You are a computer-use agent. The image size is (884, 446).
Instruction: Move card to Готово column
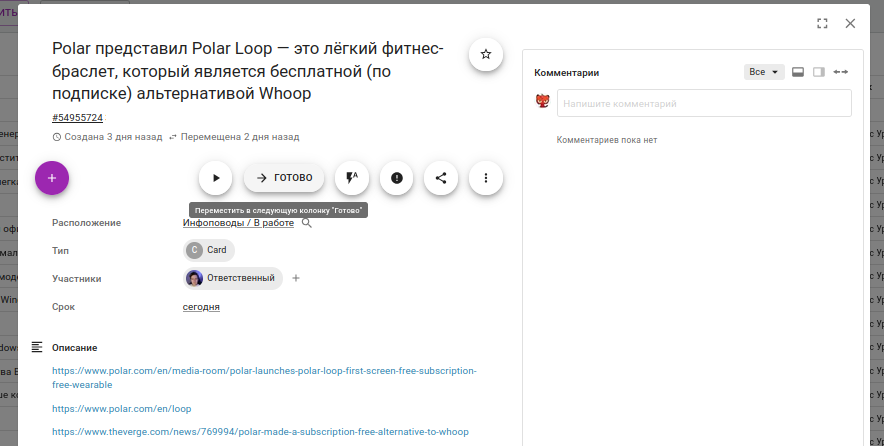pos(284,178)
